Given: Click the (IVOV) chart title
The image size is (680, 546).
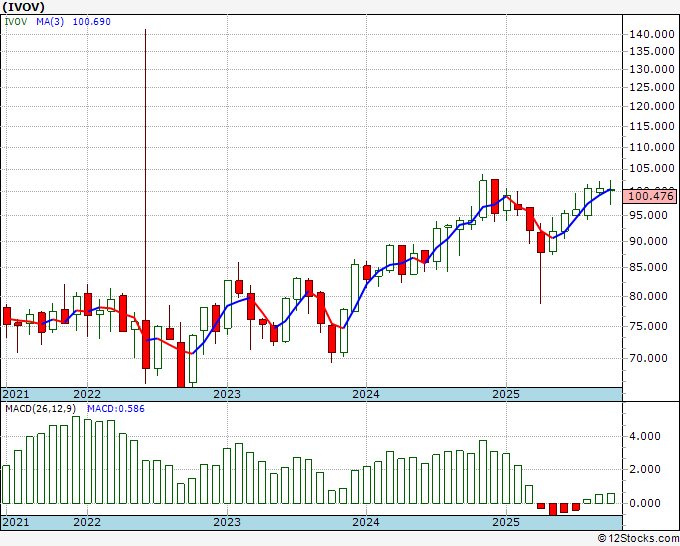Looking at the screenshot, I should [x=23, y=7].
